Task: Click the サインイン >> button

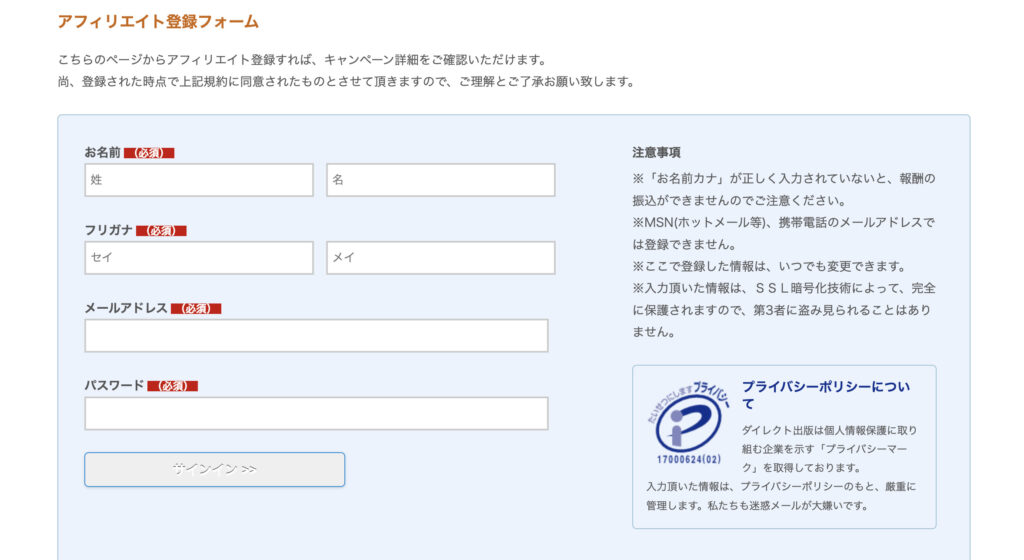Action: pyautogui.click(x=214, y=469)
